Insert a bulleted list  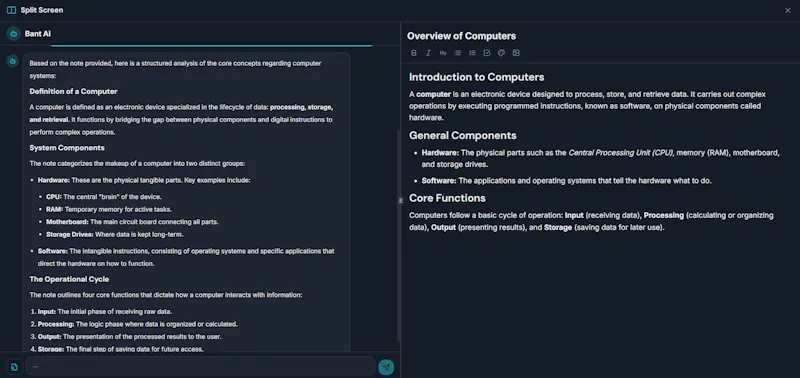(x=458, y=53)
